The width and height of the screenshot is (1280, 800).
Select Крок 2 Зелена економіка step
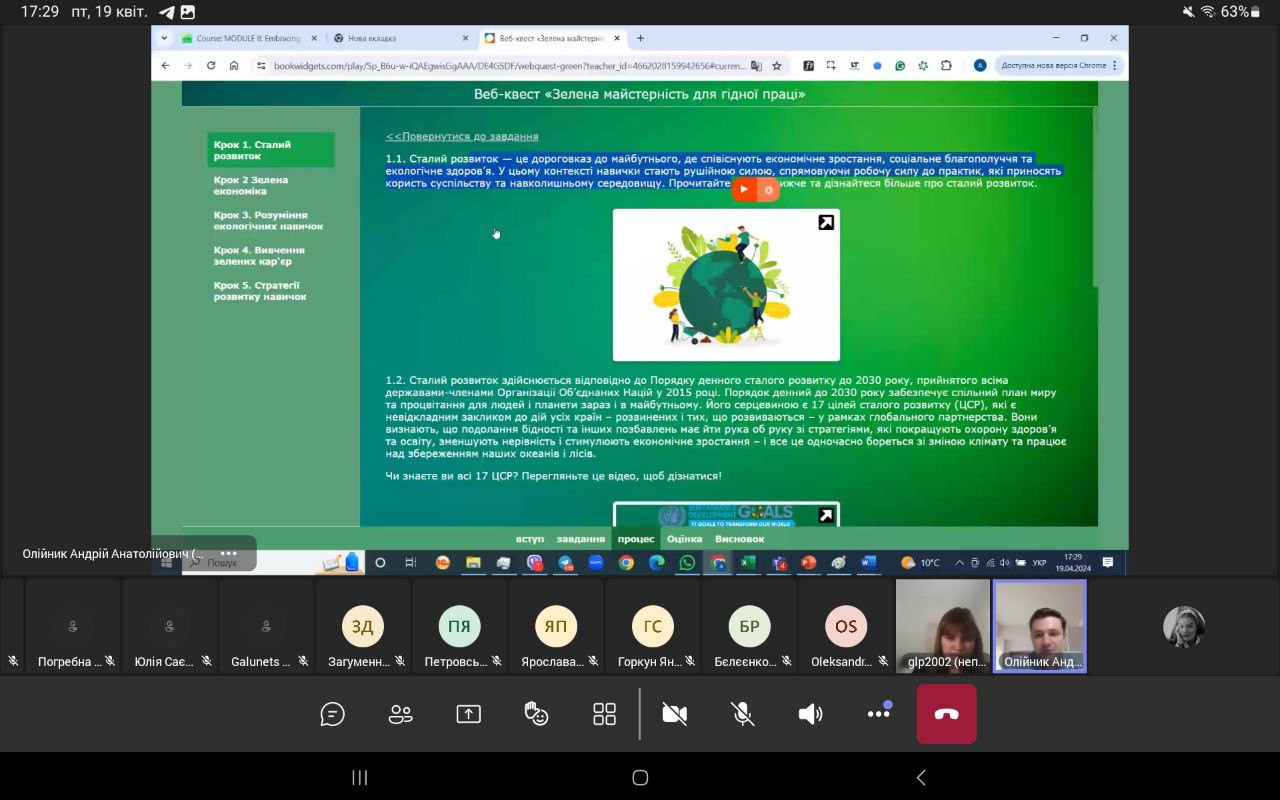pyautogui.click(x=251, y=186)
